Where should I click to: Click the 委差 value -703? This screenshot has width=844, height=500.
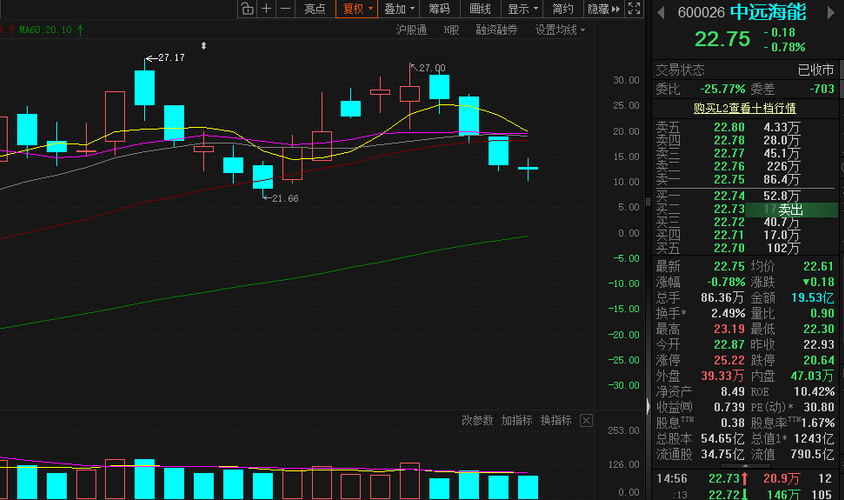[x=821, y=89]
